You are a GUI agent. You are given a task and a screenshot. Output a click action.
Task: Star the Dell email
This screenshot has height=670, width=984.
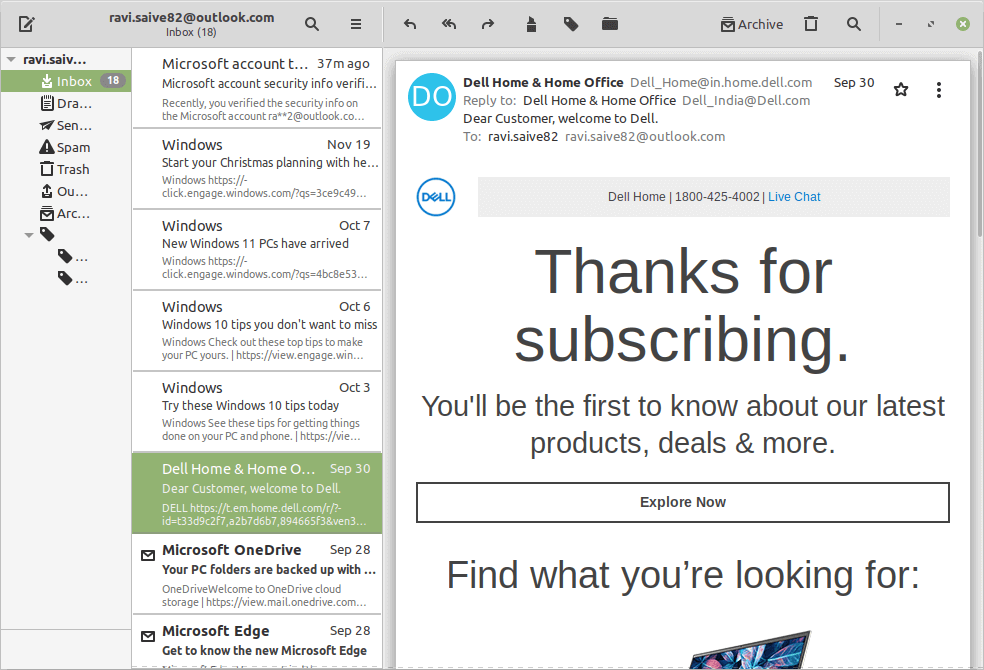[x=901, y=90]
